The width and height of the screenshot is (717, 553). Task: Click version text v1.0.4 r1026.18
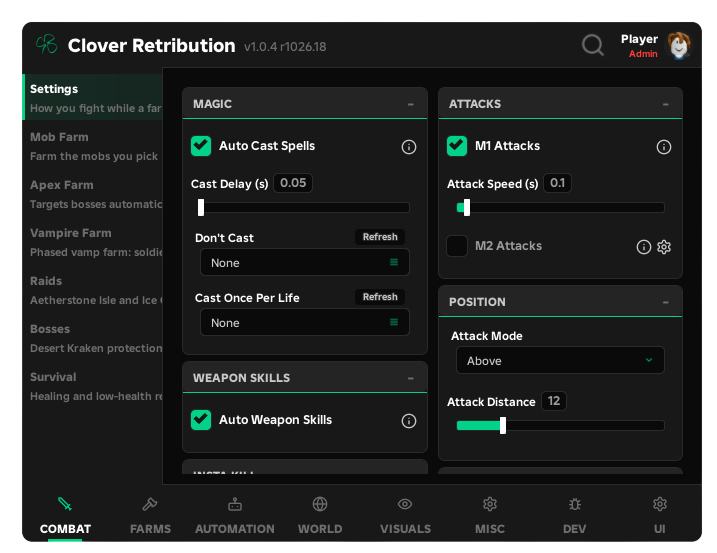(x=285, y=47)
